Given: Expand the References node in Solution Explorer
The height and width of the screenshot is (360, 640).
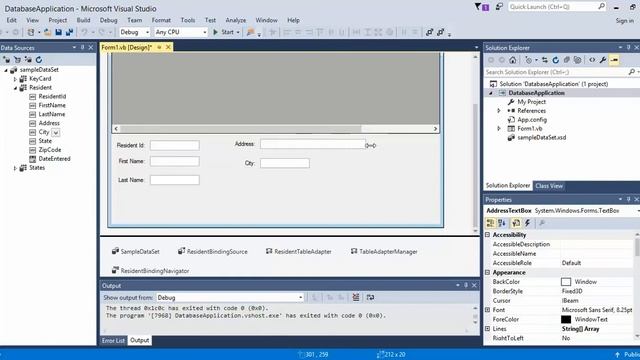Looking at the screenshot, I should [x=498, y=111].
